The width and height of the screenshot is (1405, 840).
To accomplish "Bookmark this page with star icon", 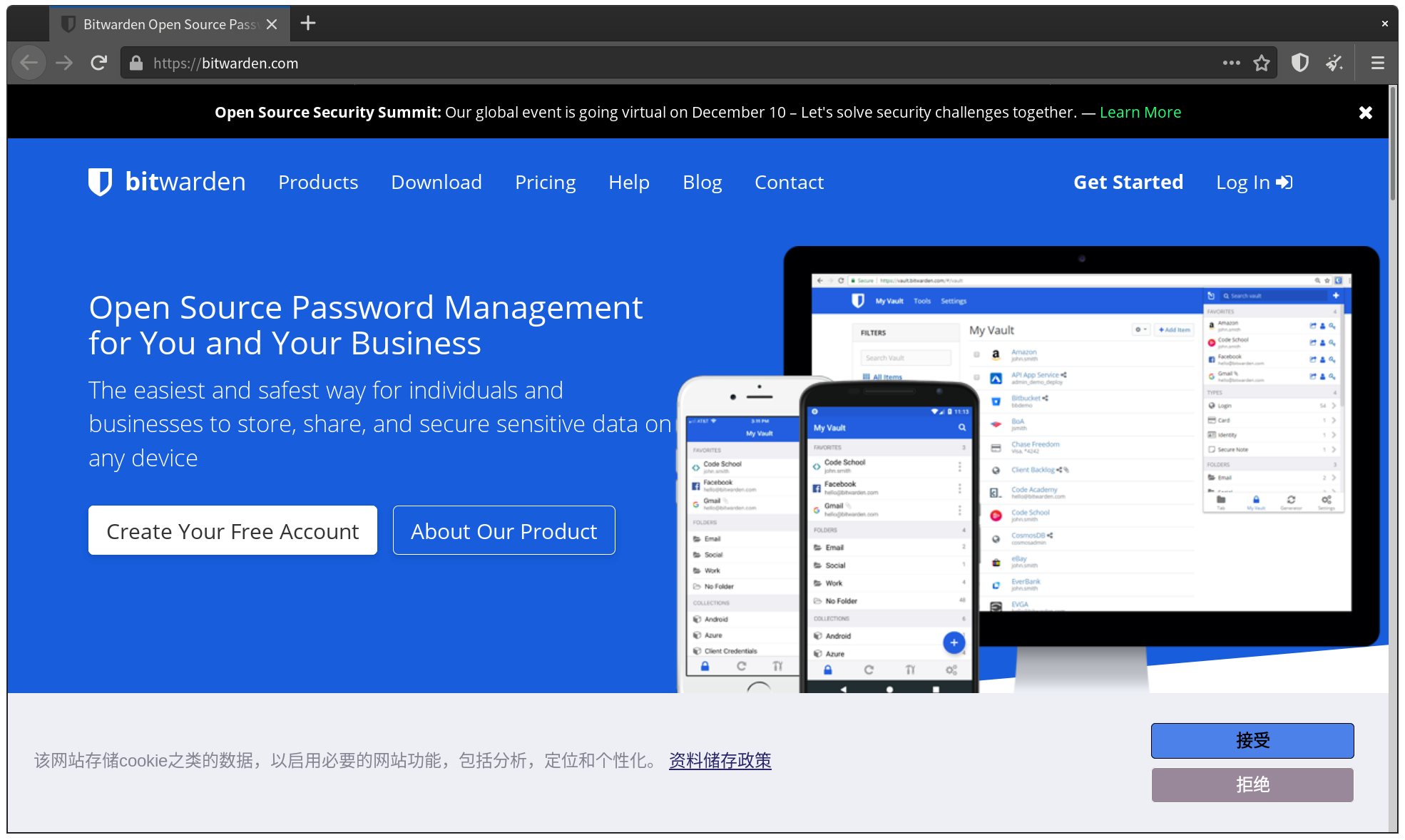I will click(1262, 63).
